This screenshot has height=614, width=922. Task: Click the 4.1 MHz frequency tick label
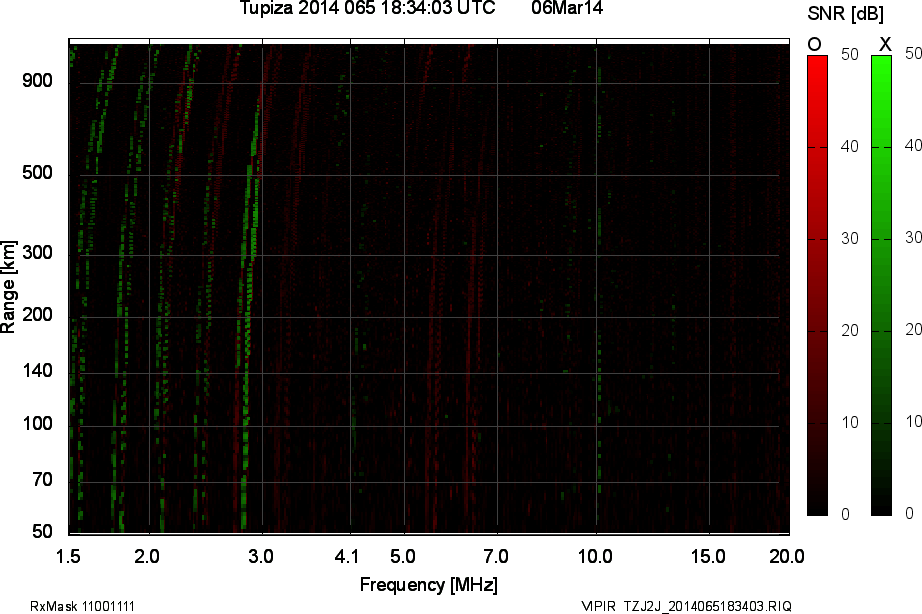pos(349,555)
